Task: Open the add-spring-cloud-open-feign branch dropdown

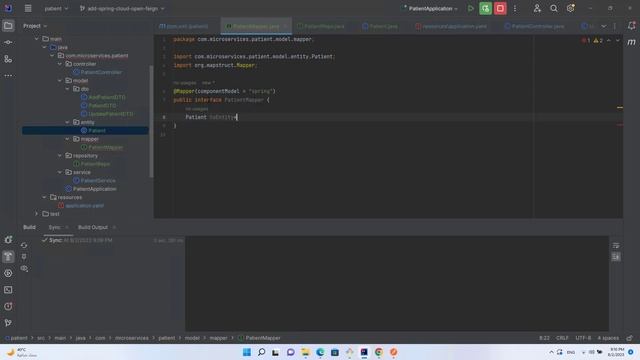Action: pyautogui.click(x=122, y=9)
